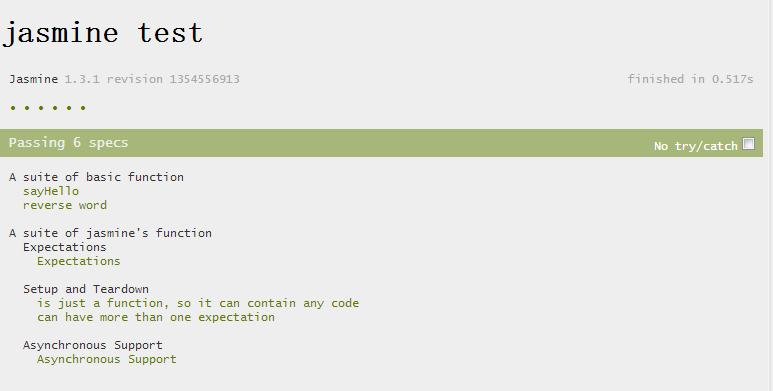The image size is (773, 391).
Task: Open the dark Asynchronous Support suite heading
Action: [x=93, y=345]
